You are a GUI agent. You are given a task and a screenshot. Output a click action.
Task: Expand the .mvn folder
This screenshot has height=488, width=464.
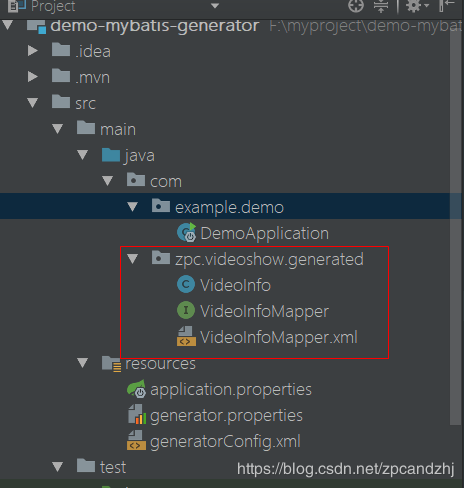[33, 77]
